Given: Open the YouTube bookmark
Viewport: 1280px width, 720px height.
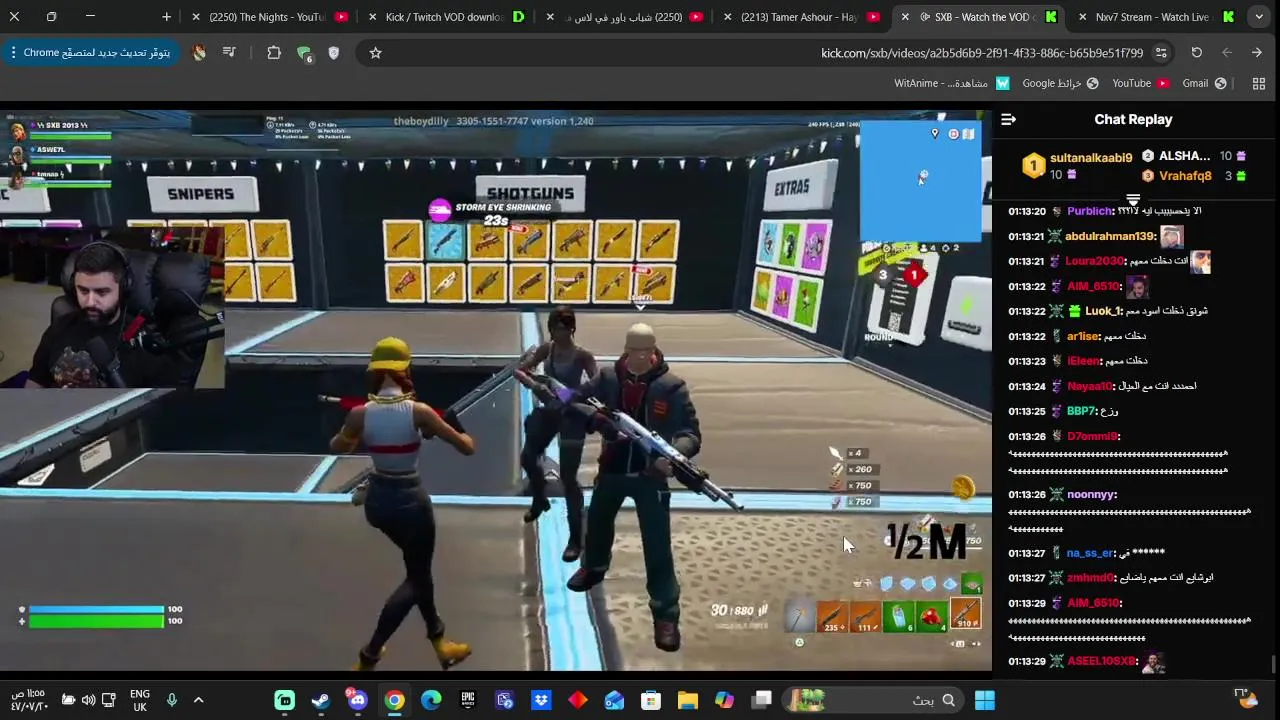Looking at the screenshot, I should (x=1140, y=83).
